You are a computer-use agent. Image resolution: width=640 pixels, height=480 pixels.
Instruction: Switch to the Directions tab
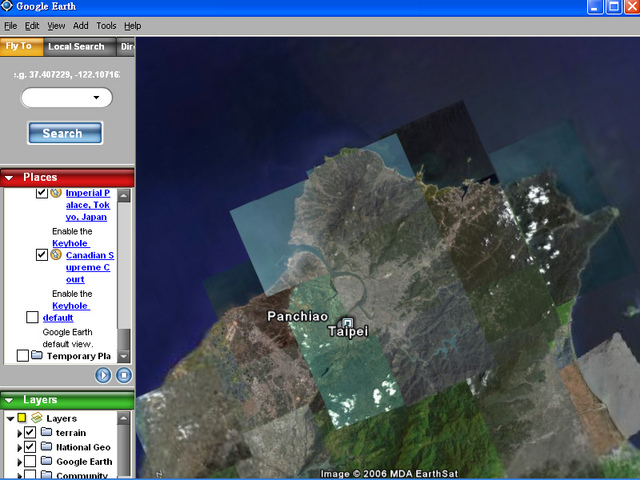click(126, 47)
